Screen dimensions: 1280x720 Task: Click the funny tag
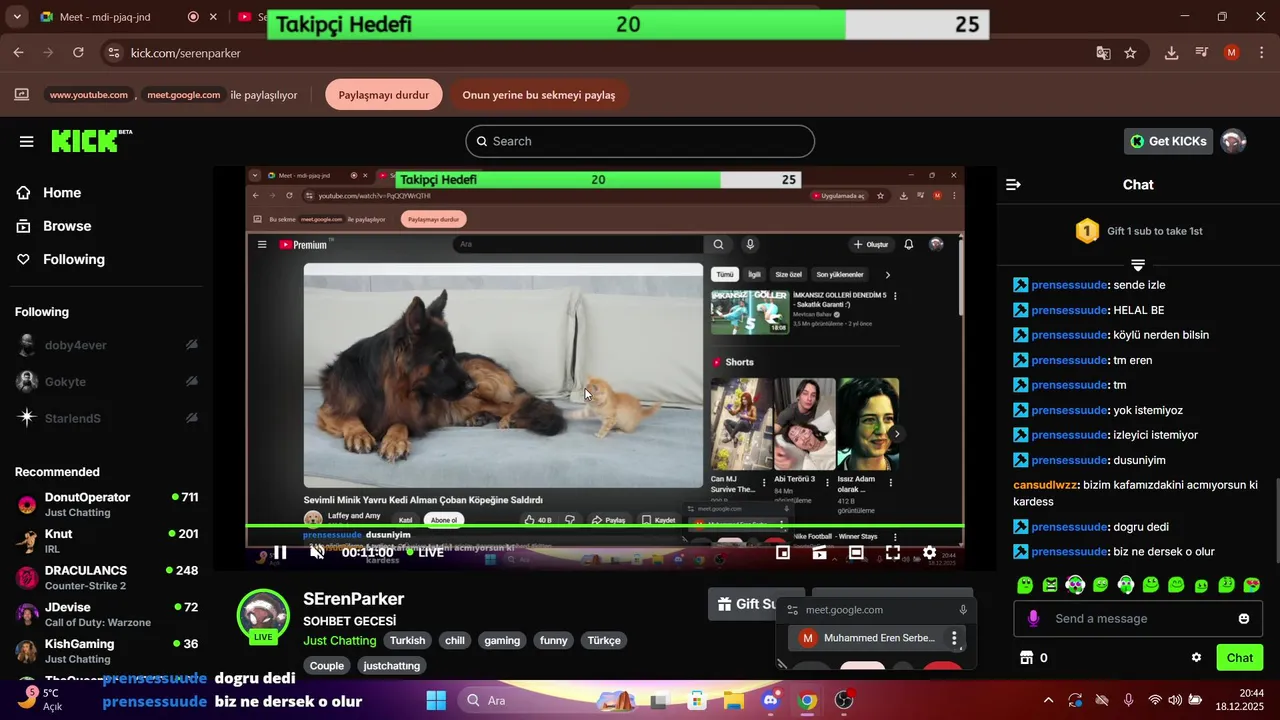tap(554, 641)
